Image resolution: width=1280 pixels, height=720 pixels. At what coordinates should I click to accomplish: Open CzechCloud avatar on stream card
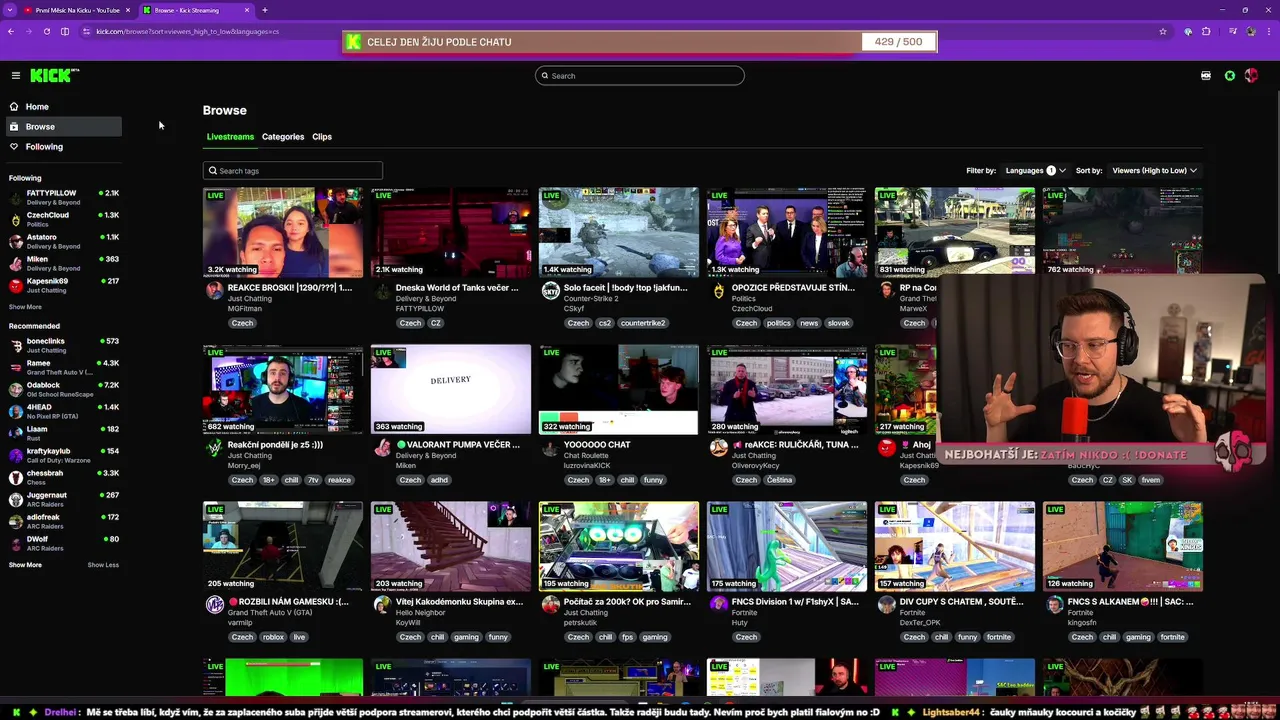pyautogui.click(x=718, y=291)
